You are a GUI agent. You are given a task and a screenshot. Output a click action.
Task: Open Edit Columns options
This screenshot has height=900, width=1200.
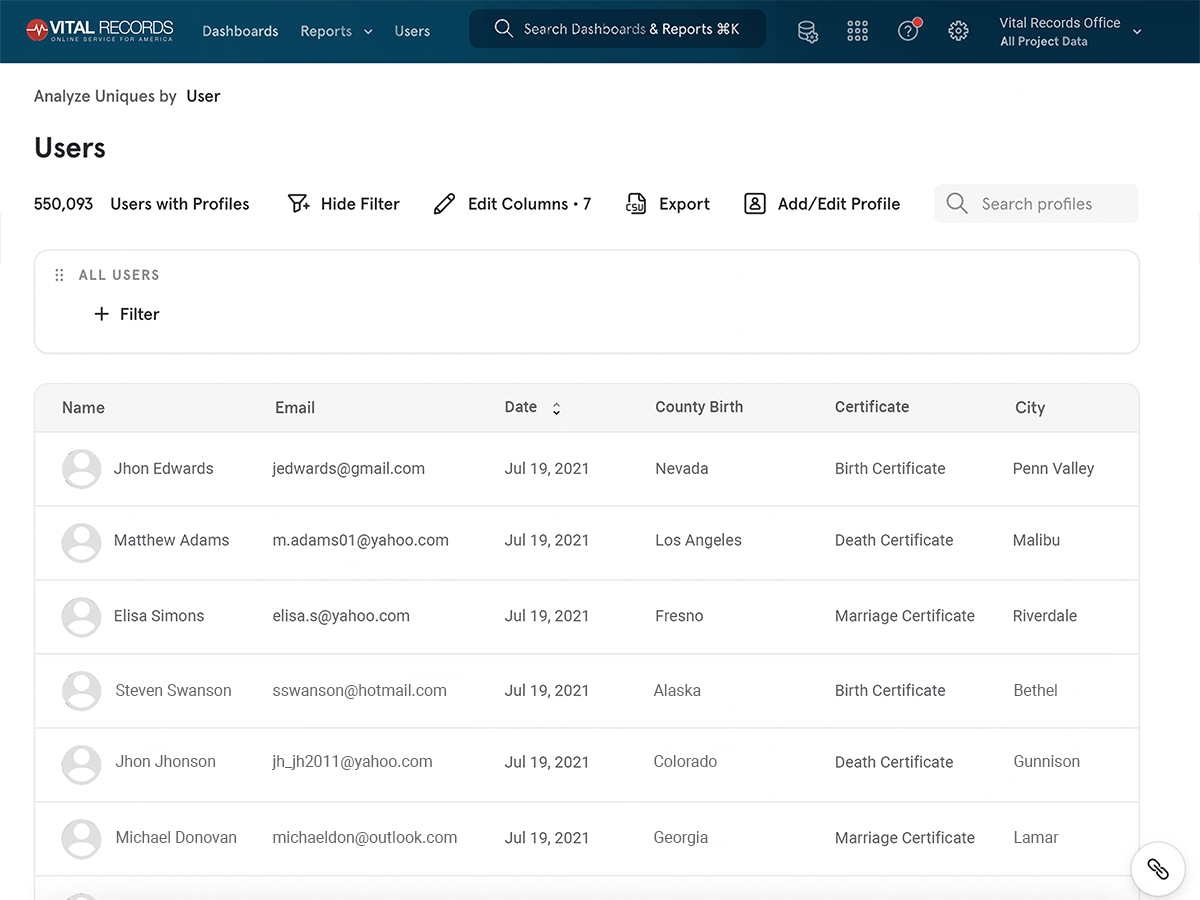512,204
